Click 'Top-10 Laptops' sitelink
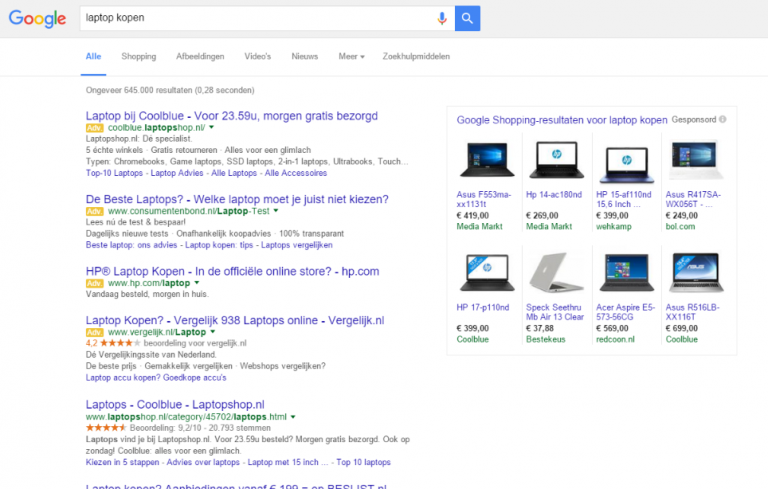 pos(114,173)
